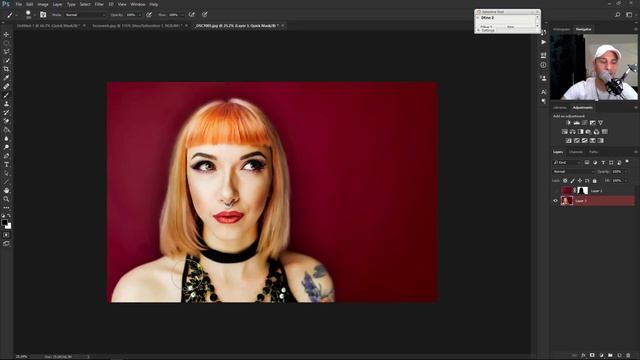
Task: Select the Type tool
Action: (6, 164)
